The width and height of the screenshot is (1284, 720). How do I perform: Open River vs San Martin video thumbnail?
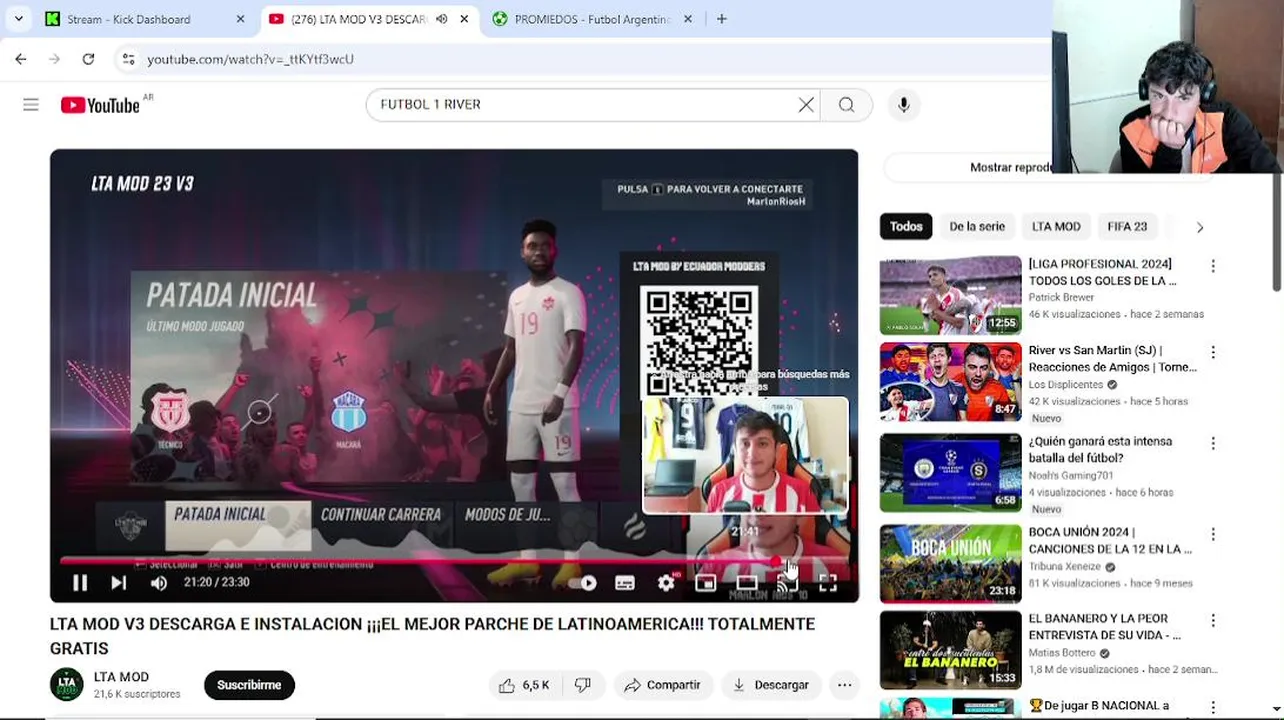(x=950, y=382)
